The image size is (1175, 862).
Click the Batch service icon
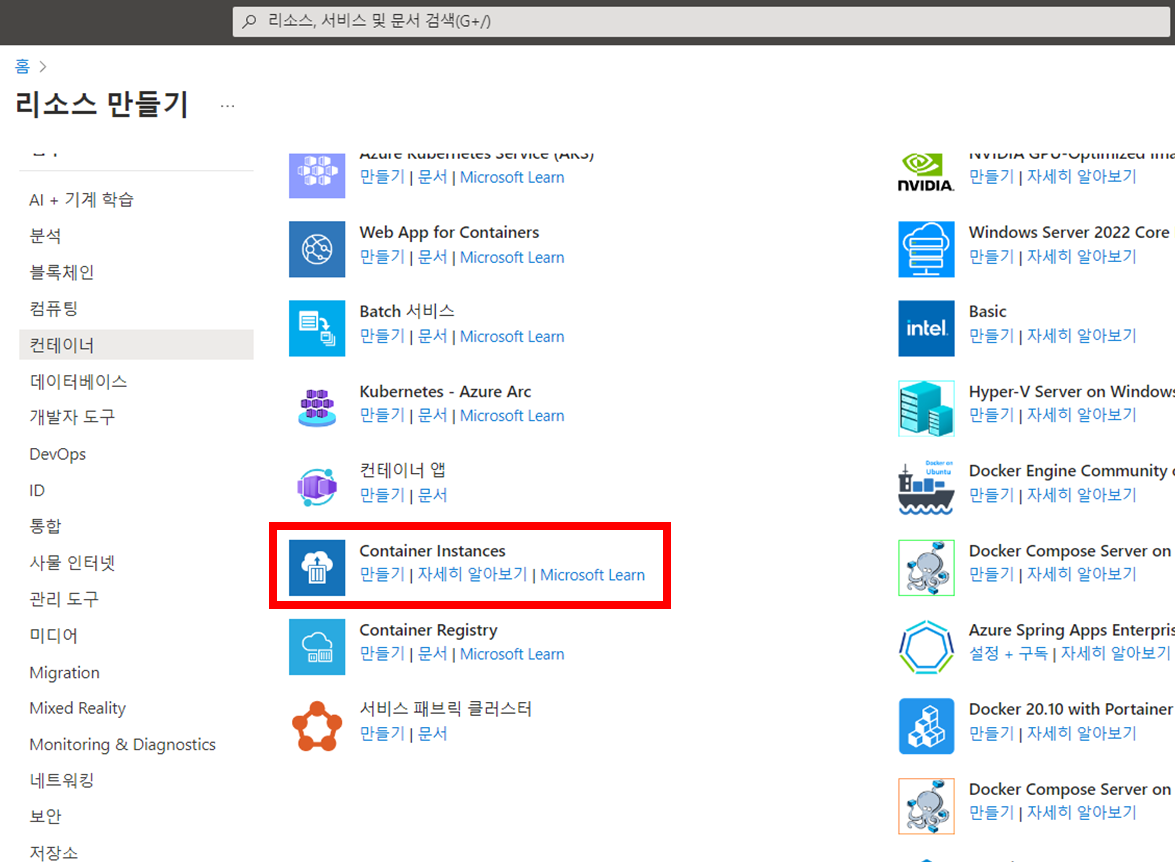[x=317, y=328]
